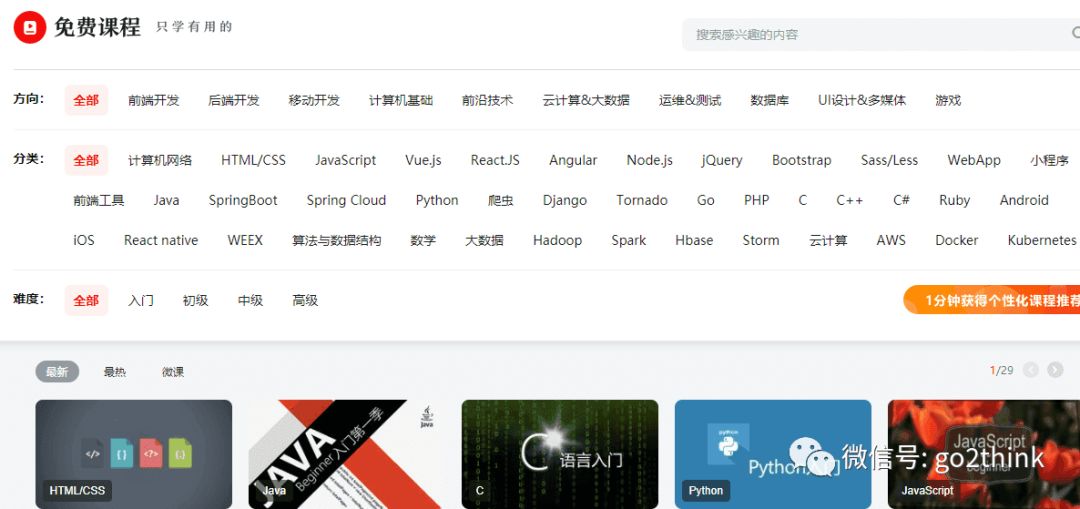Select 运维&测试 direction filter
This screenshot has height=509, width=1080.
pos(690,100)
